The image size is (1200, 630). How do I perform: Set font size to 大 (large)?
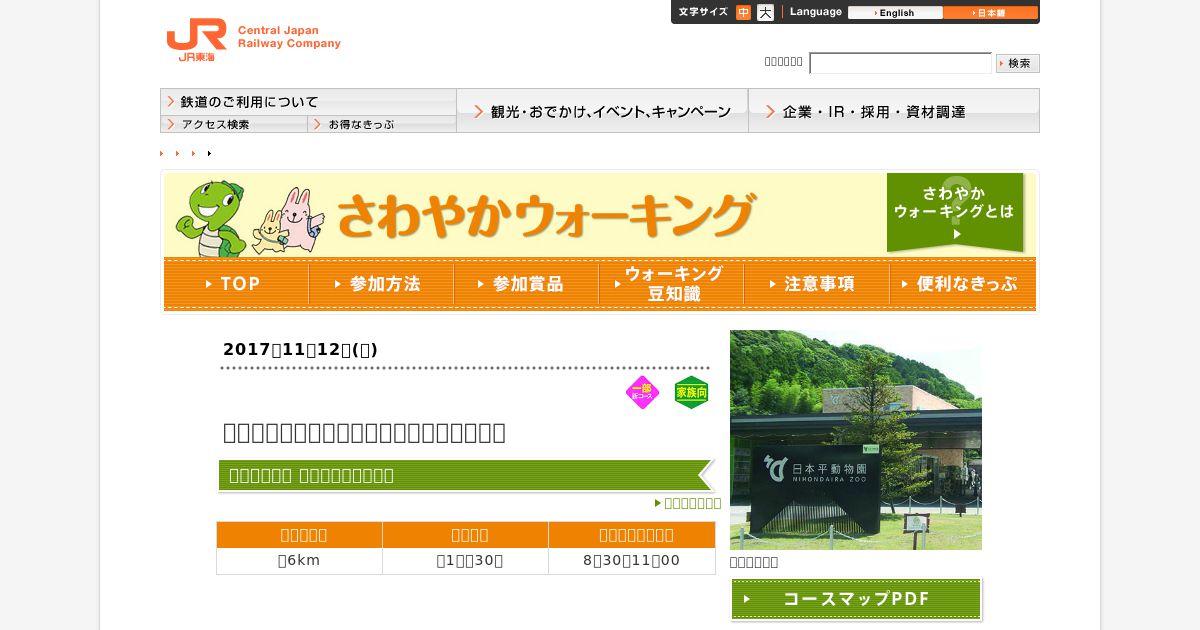click(x=765, y=13)
